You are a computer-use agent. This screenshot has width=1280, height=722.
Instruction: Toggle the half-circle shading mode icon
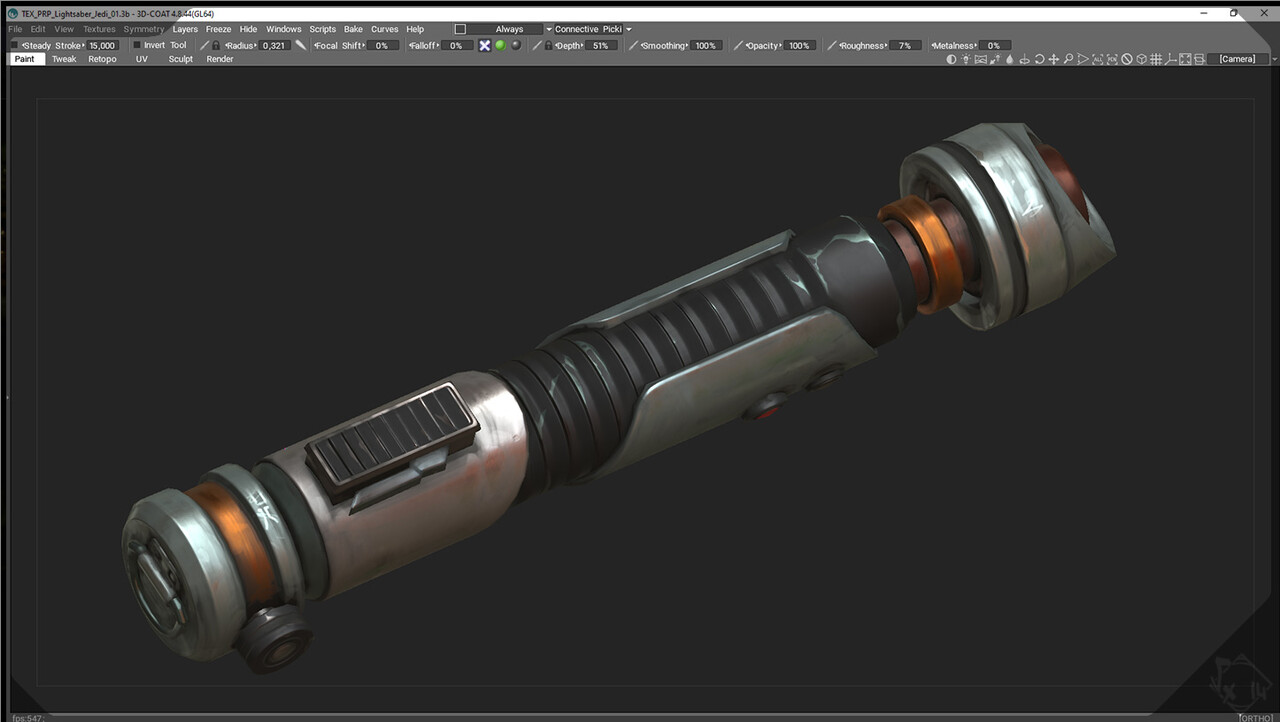point(951,59)
